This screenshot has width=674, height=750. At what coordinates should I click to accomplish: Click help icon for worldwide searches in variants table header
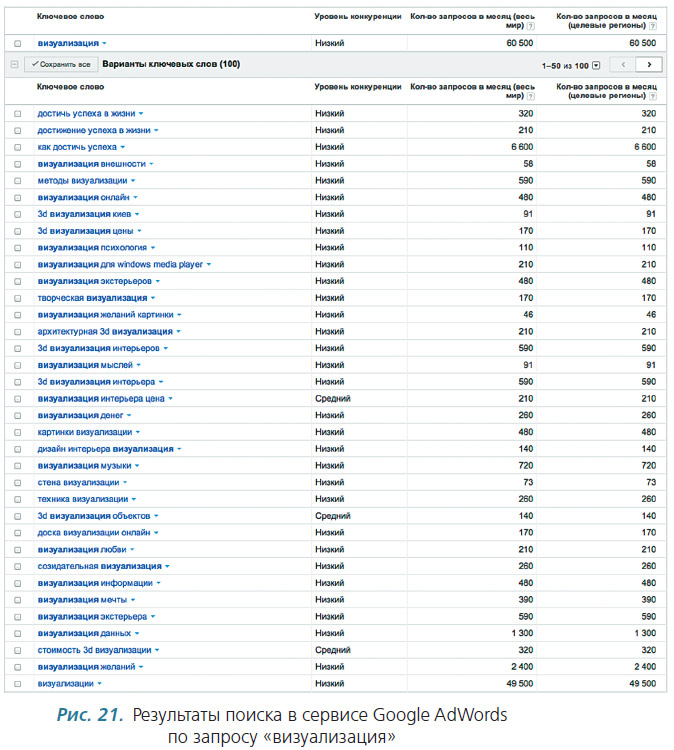pos(530,96)
